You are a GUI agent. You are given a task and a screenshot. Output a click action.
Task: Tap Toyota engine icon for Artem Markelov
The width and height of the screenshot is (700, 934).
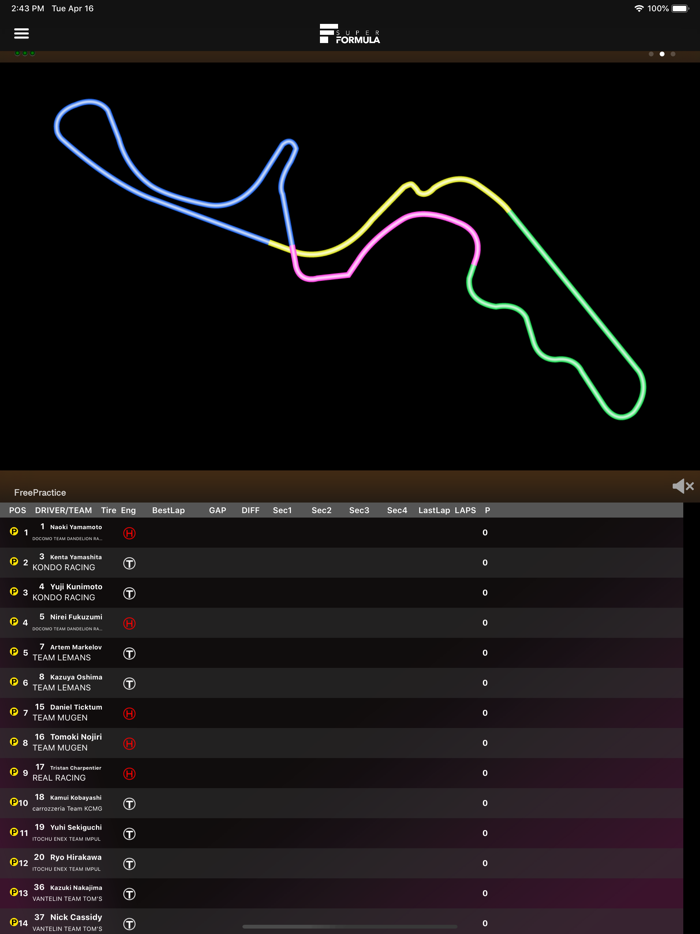pyautogui.click(x=129, y=653)
